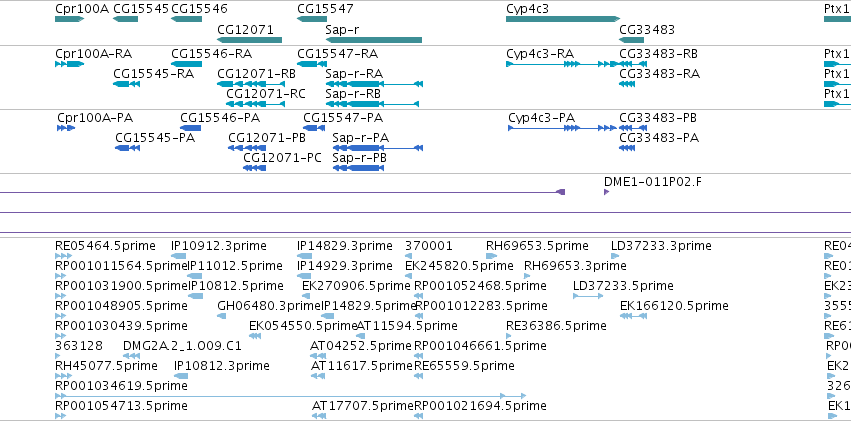This screenshot has height=421, width=851.
Task: Select EST LD37233.5prime
Action: [588, 296]
